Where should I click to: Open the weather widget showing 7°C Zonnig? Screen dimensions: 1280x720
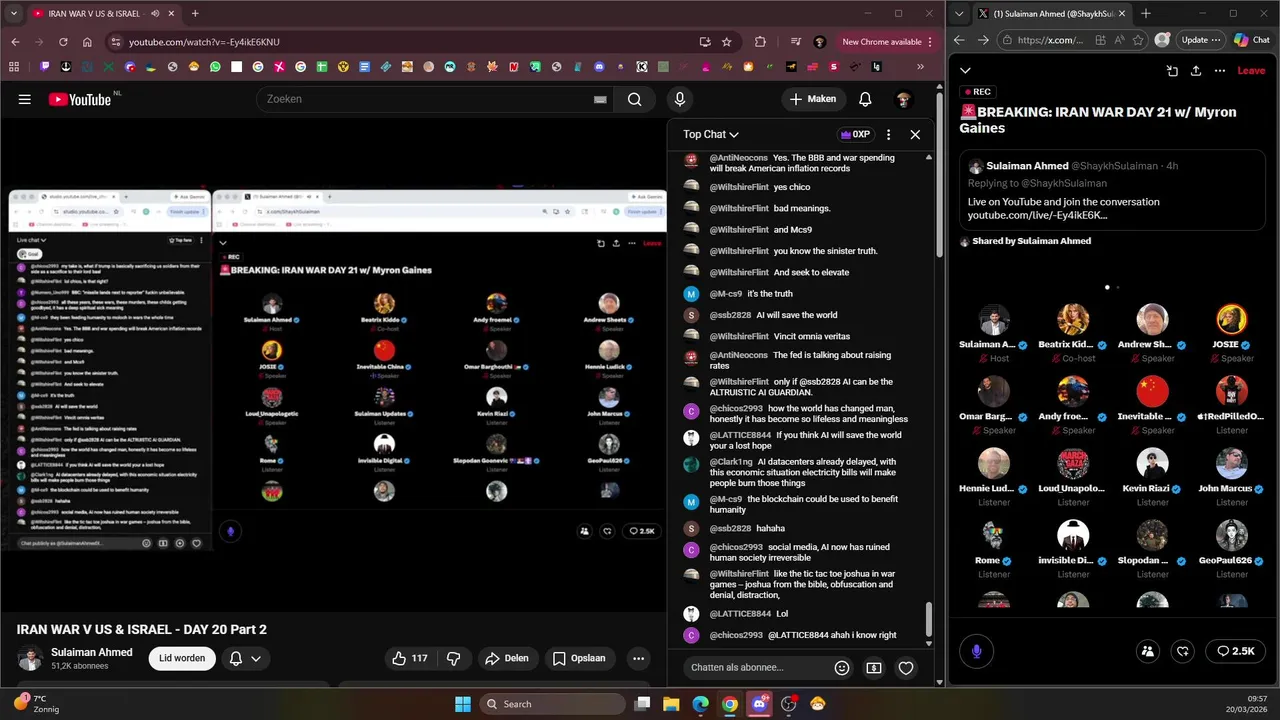click(x=35, y=704)
